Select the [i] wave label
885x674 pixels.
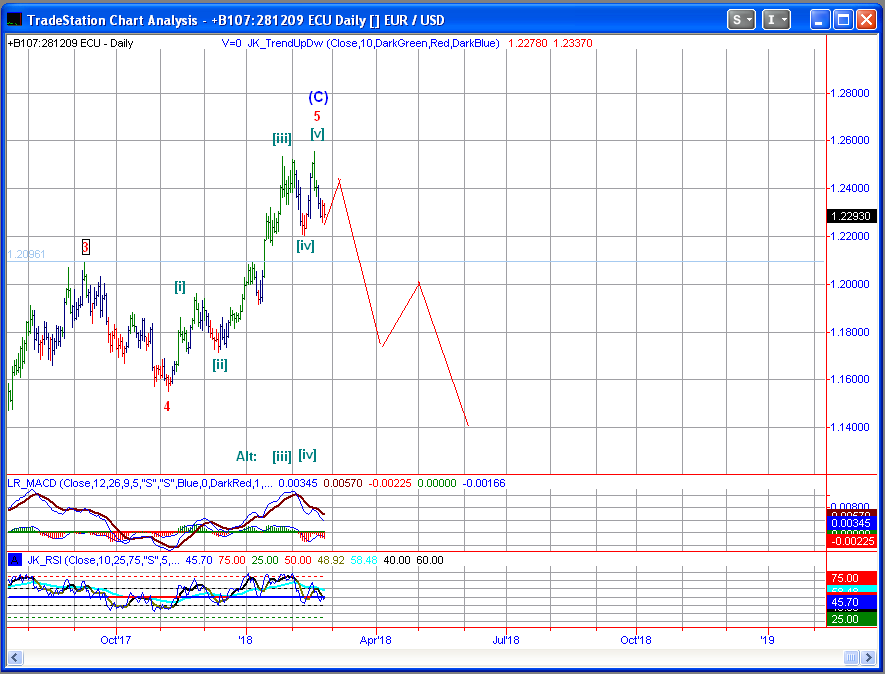[179, 287]
